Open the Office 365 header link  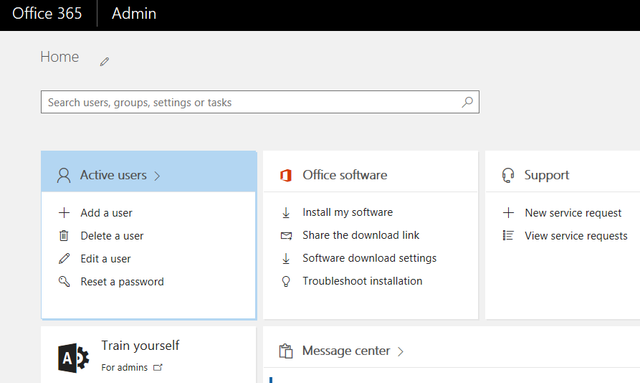(47, 13)
